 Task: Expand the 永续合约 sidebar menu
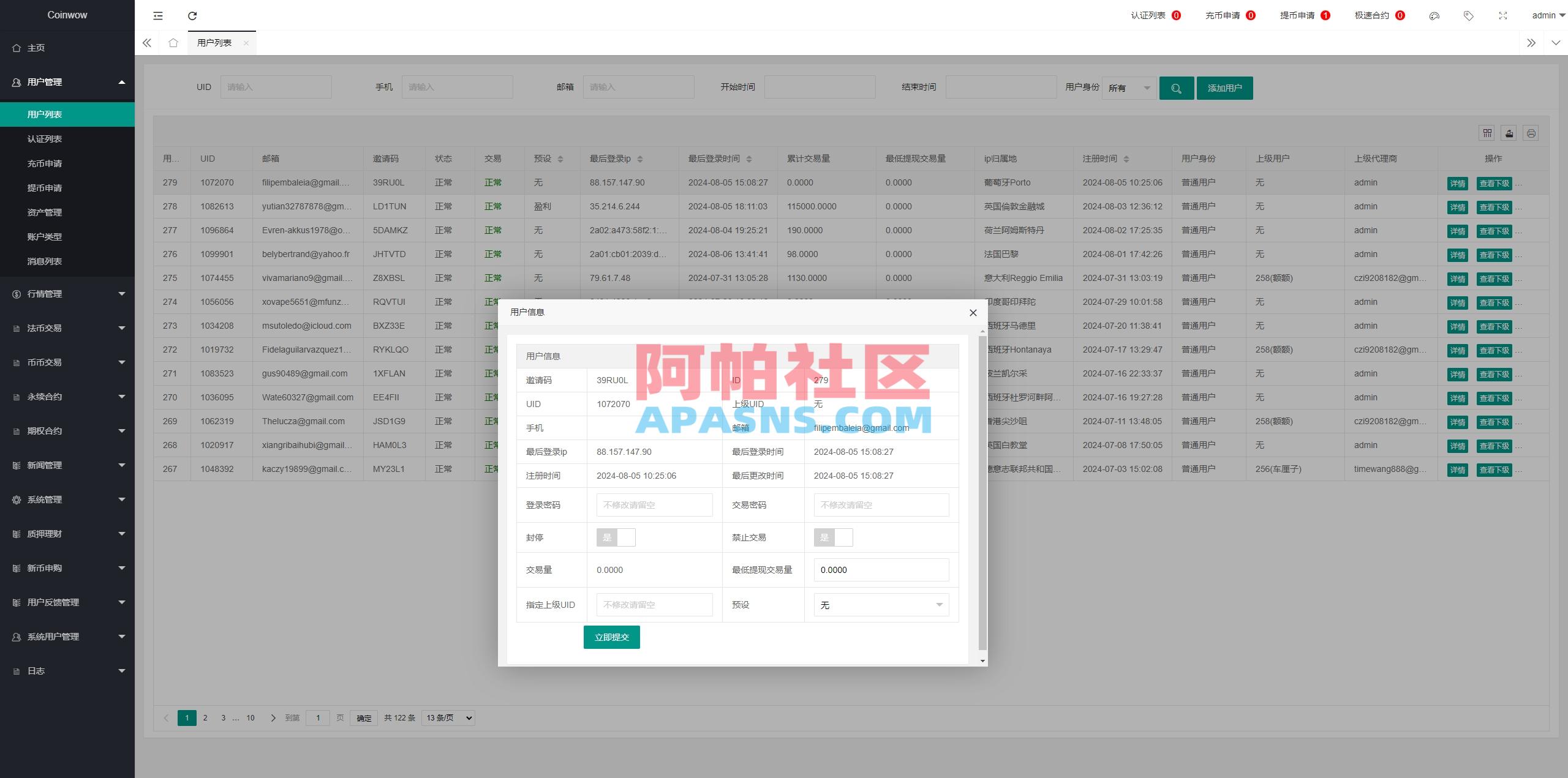[67, 397]
